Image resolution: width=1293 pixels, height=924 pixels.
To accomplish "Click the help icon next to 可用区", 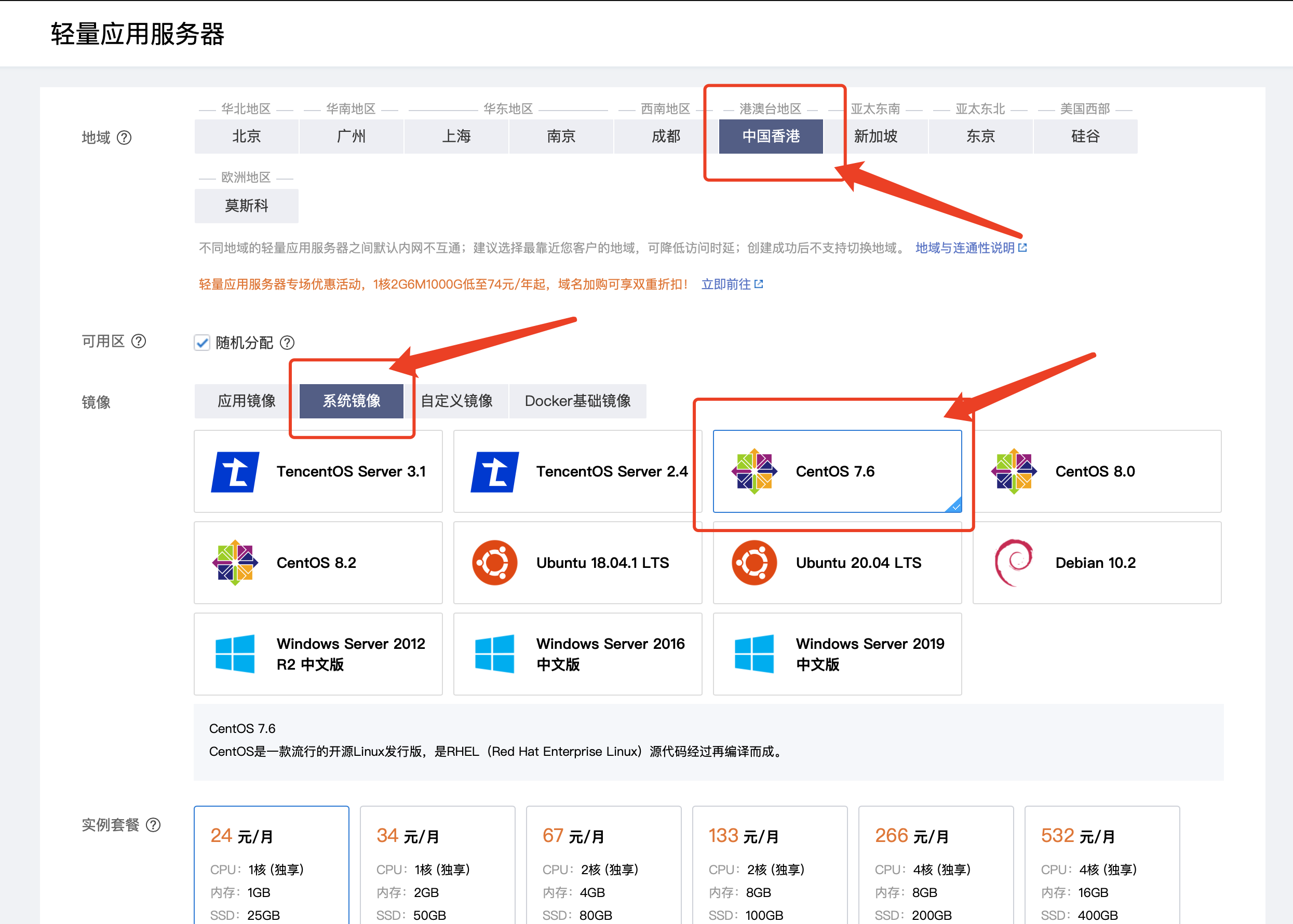I will click(x=139, y=341).
